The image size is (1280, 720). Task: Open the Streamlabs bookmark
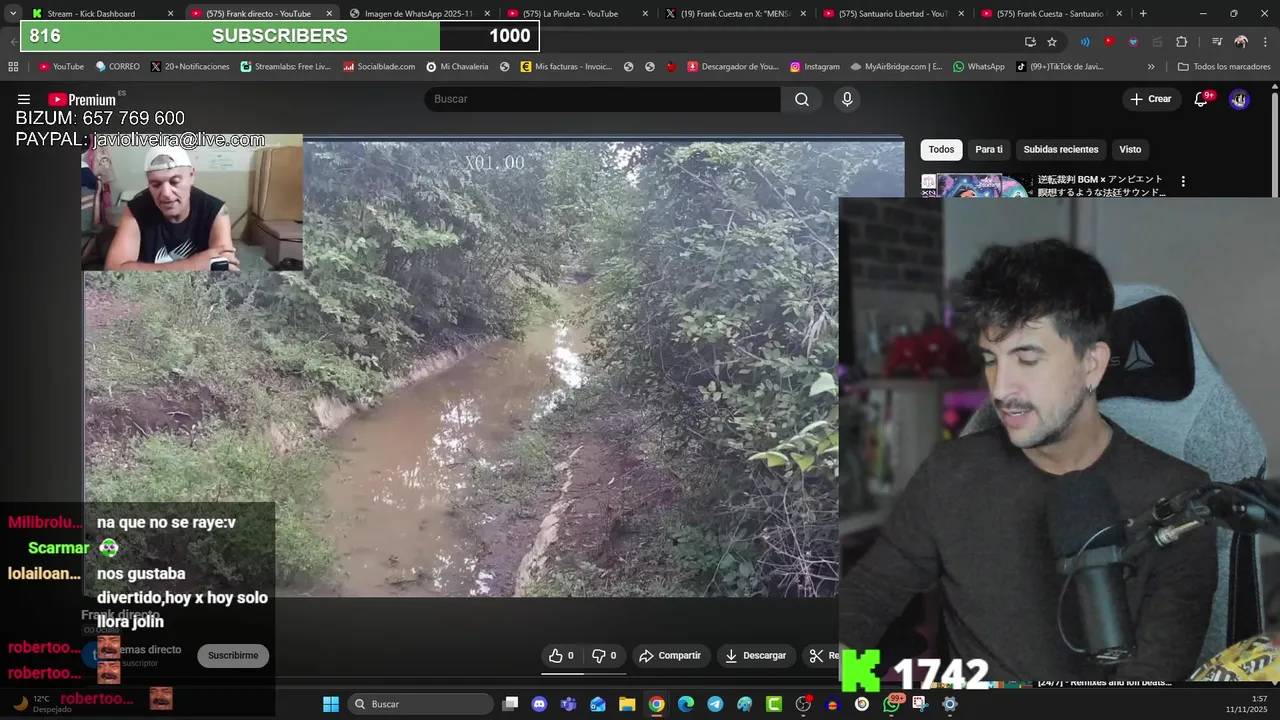pos(286,66)
